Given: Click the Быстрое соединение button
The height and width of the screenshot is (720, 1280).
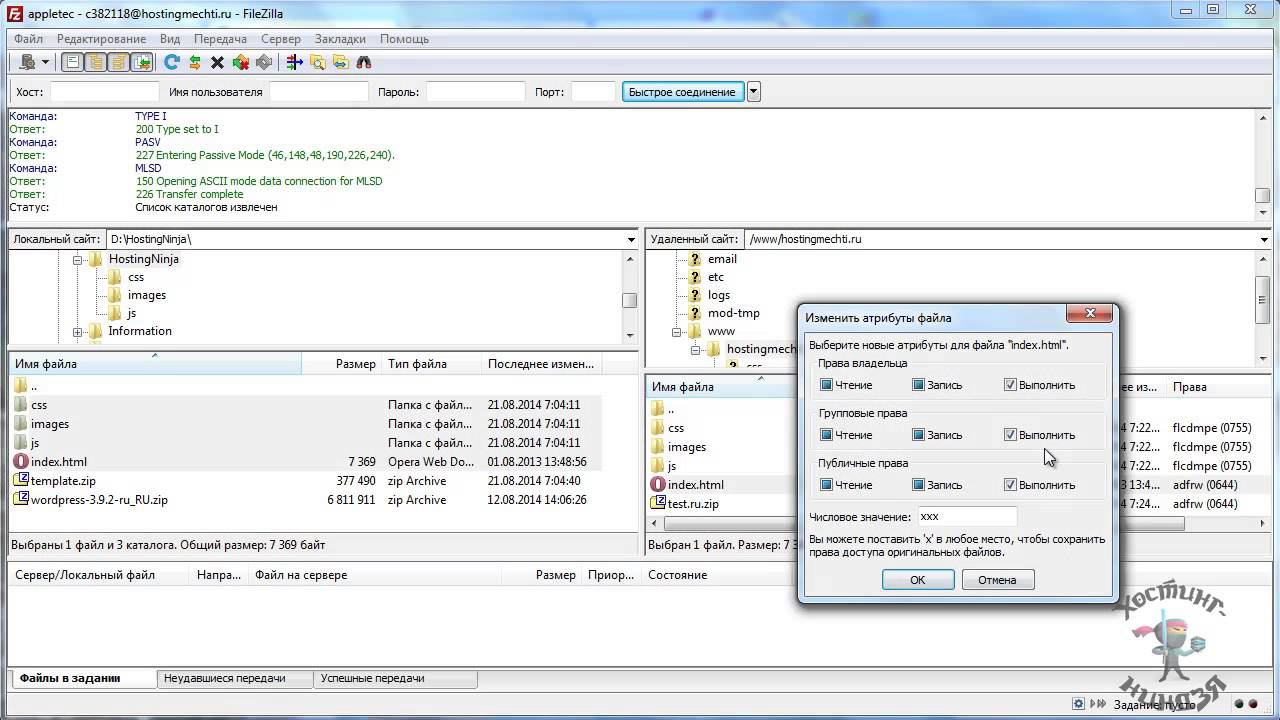Looking at the screenshot, I should [x=682, y=92].
